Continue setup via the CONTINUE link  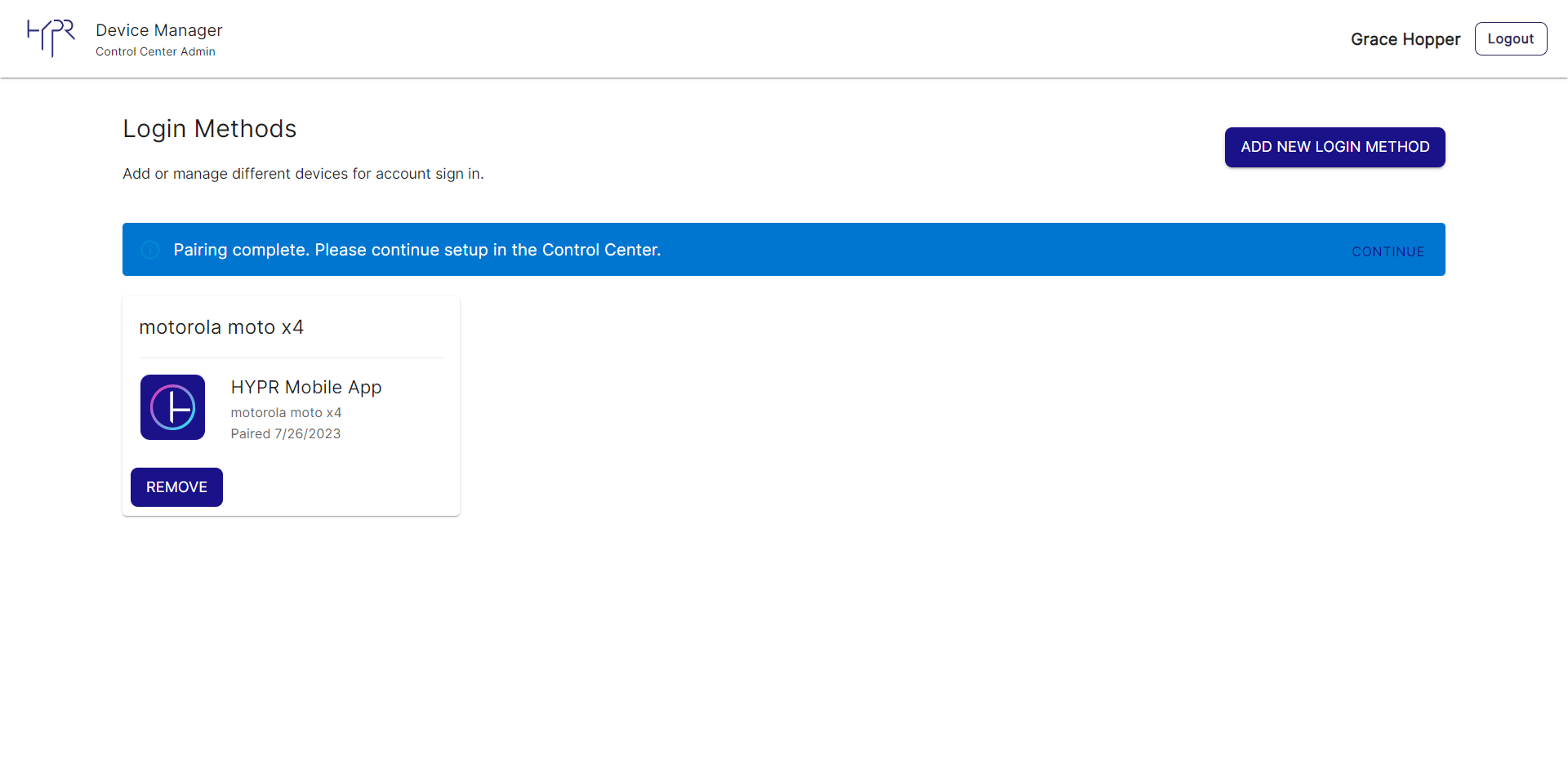pos(1388,251)
